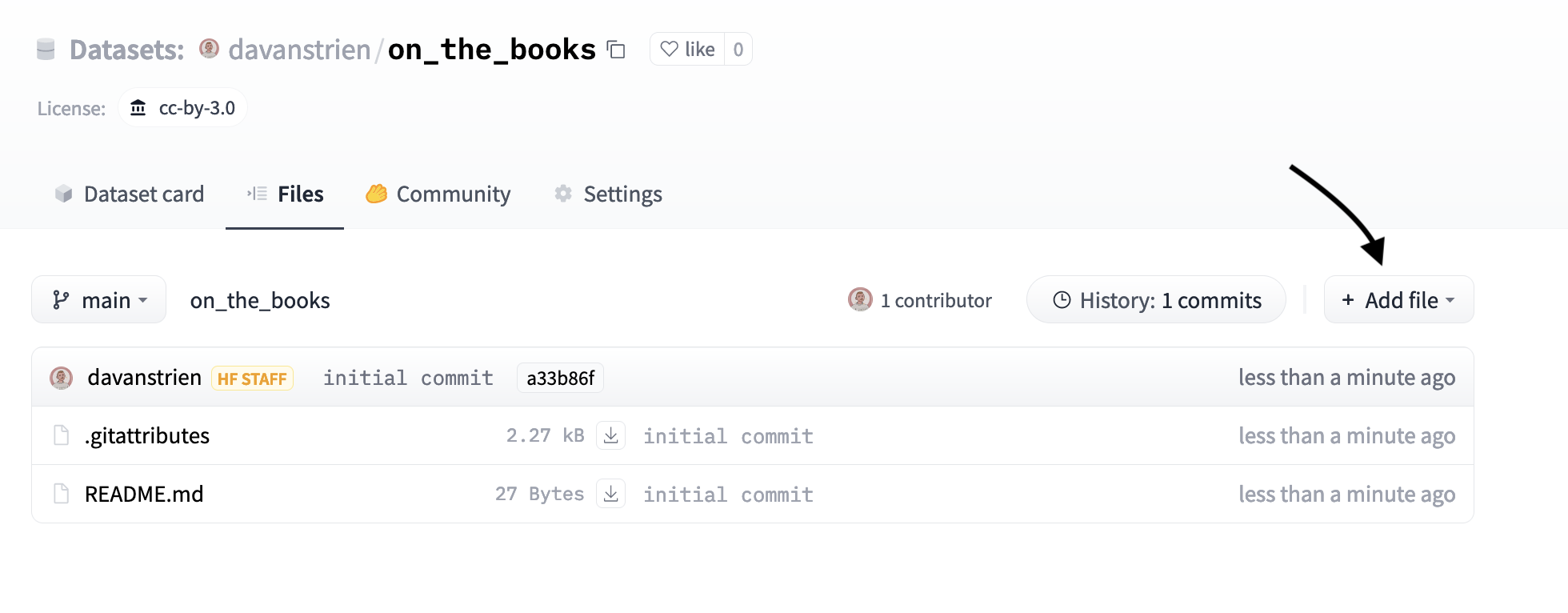
Task: Go to the Settings tab
Action: pyautogui.click(x=606, y=194)
